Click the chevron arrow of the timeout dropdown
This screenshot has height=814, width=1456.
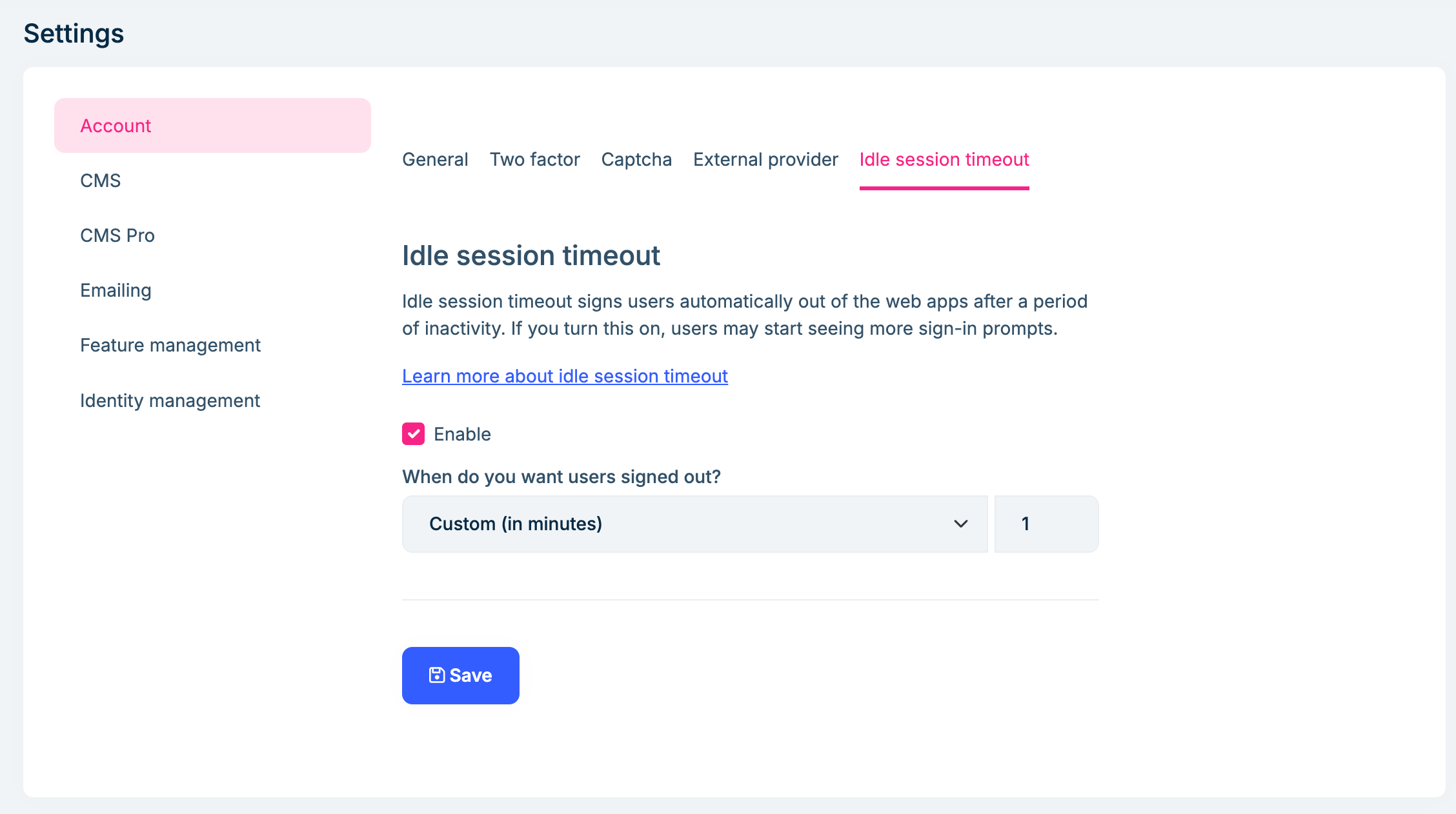(960, 524)
